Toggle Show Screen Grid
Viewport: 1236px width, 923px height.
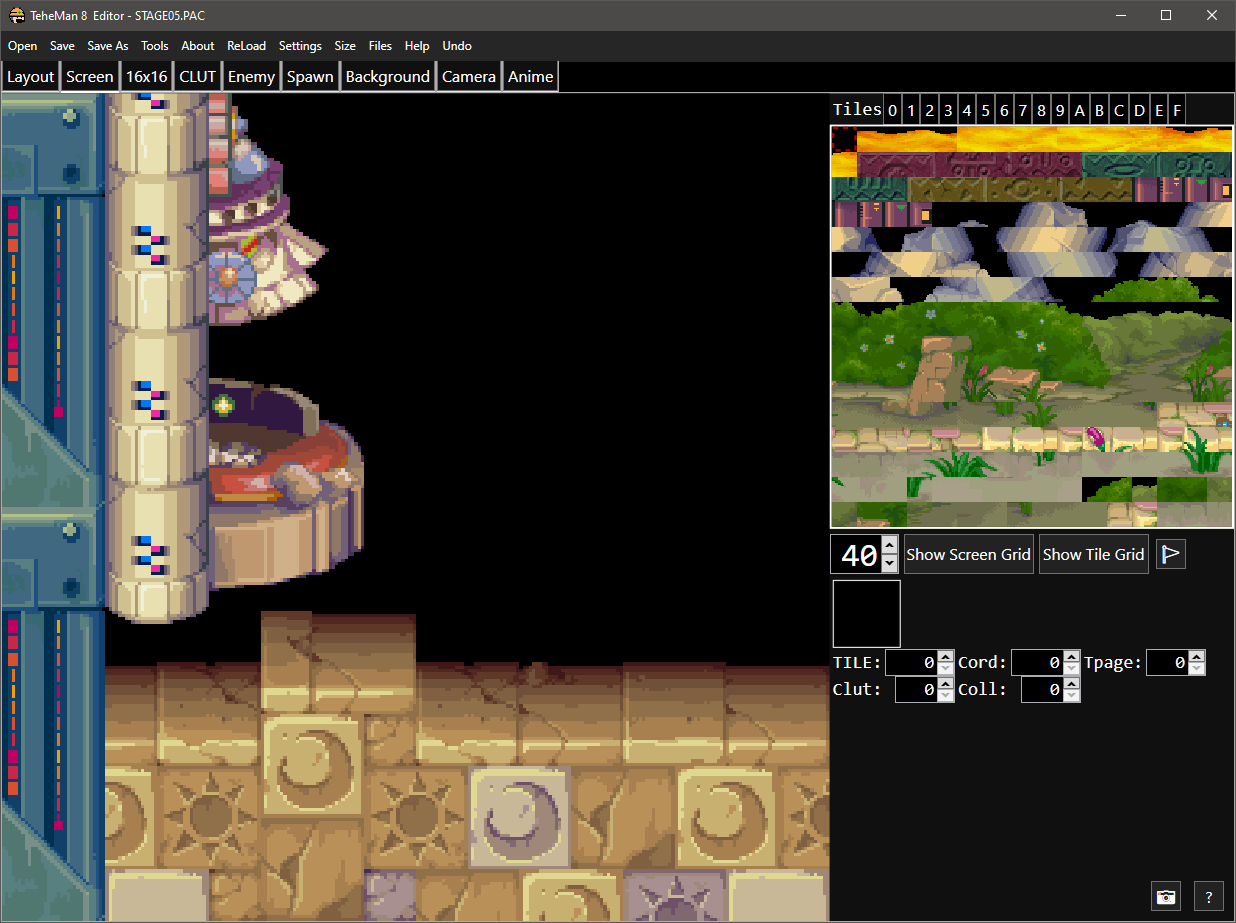tap(968, 554)
